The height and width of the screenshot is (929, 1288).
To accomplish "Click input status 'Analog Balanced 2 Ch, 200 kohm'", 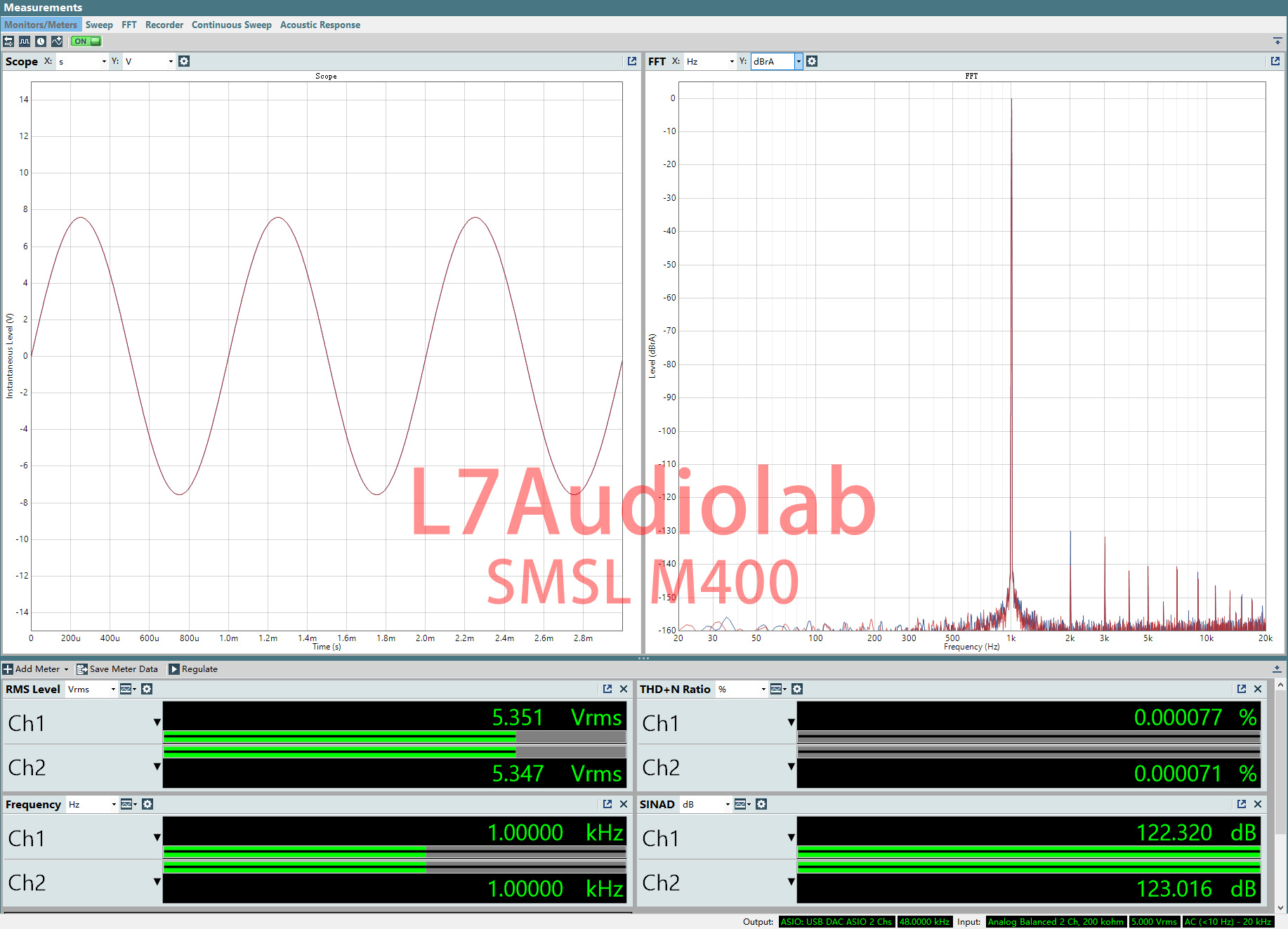I will 1056,922.
